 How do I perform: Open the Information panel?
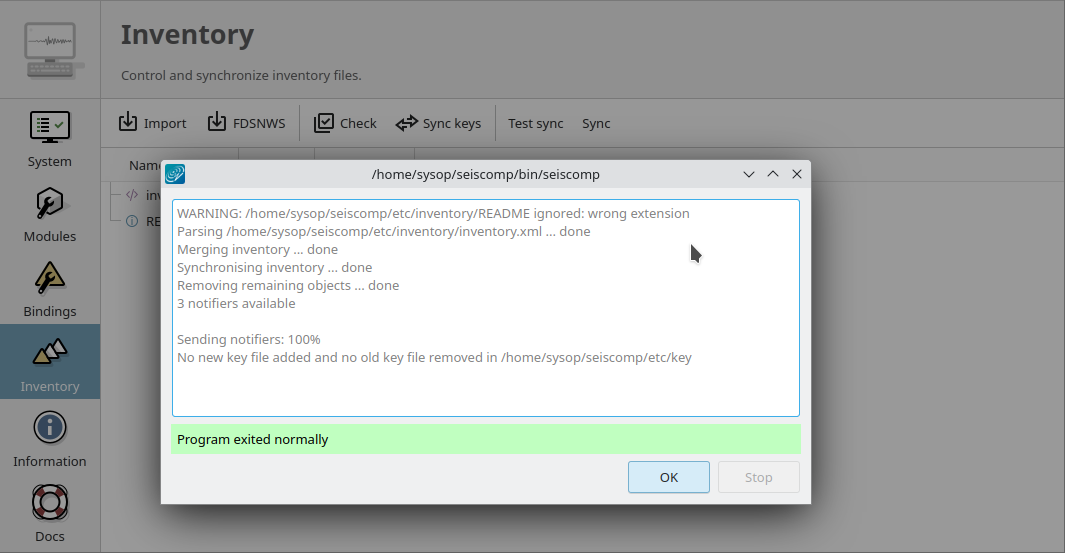(x=49, y=438)
